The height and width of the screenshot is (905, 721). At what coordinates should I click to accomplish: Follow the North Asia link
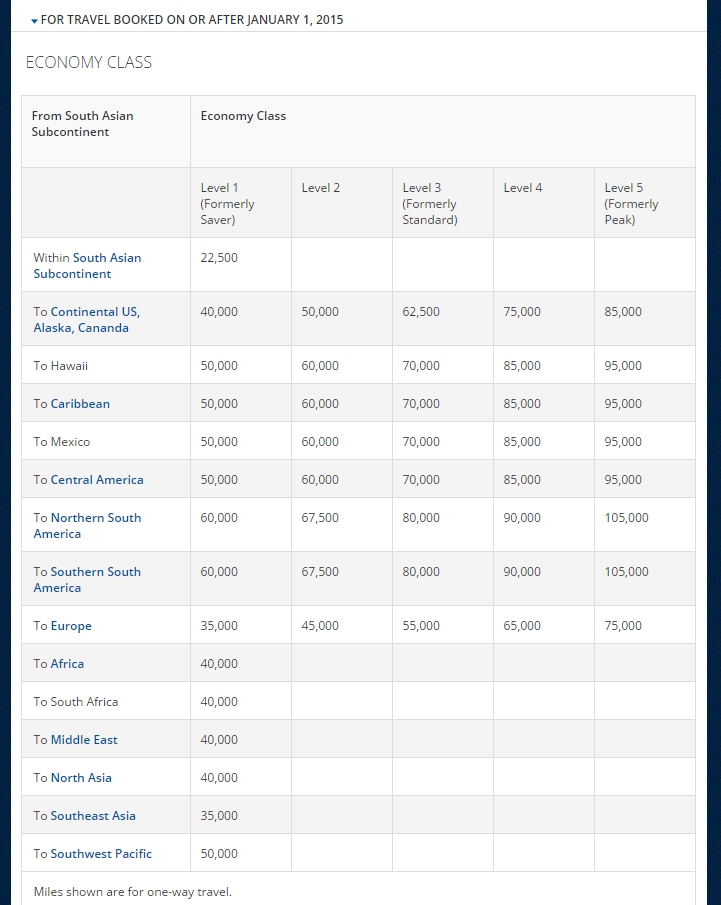[81, 777]
